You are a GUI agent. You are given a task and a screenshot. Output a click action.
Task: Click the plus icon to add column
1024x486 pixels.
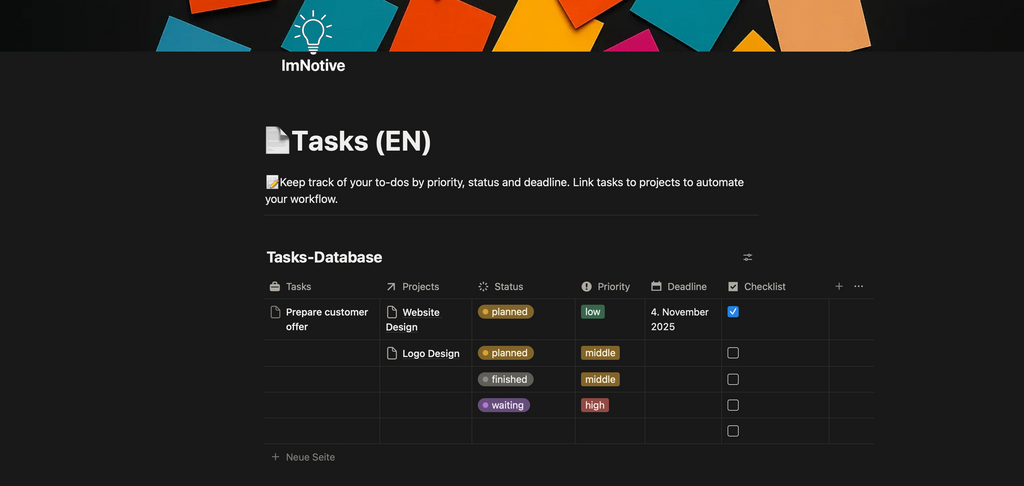coord(839,287)
